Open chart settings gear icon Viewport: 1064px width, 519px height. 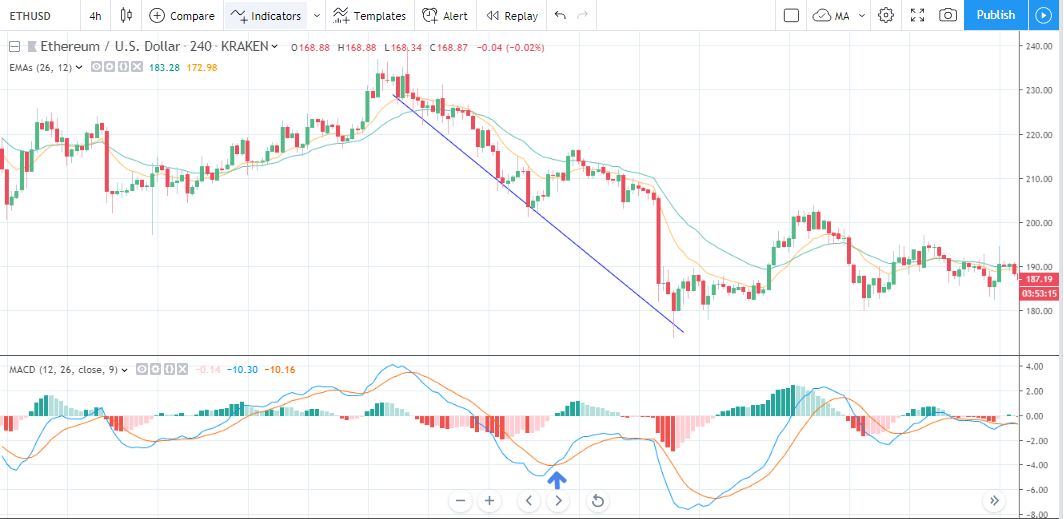pyautogui.click(x=886, y=15)
